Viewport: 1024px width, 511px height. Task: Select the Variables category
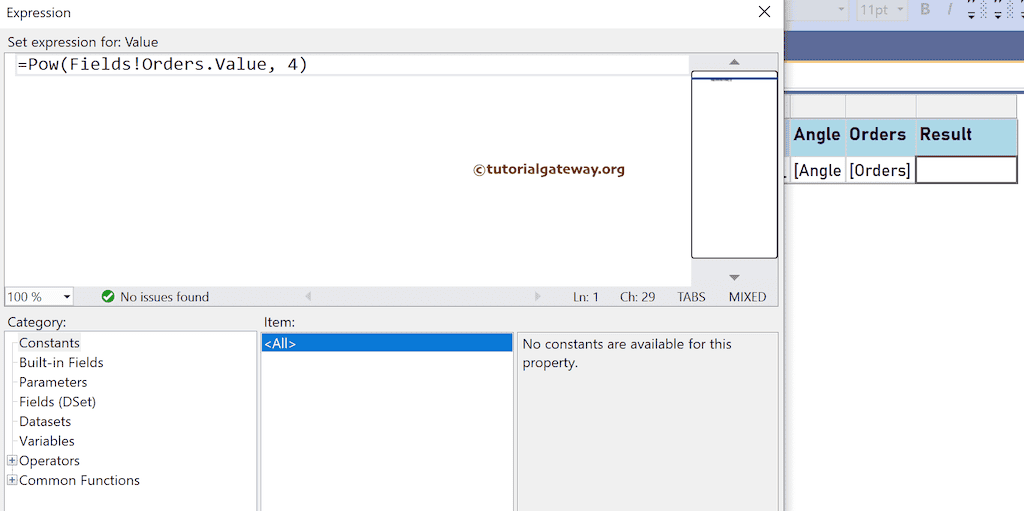coord(47,441)
